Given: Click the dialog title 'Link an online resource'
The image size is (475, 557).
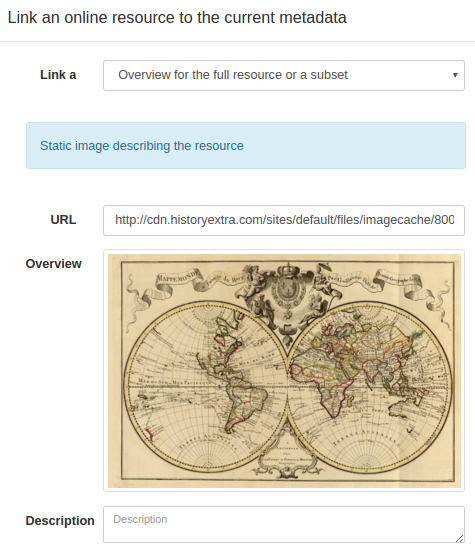Looking at the screenshot, I should point(177,18).
